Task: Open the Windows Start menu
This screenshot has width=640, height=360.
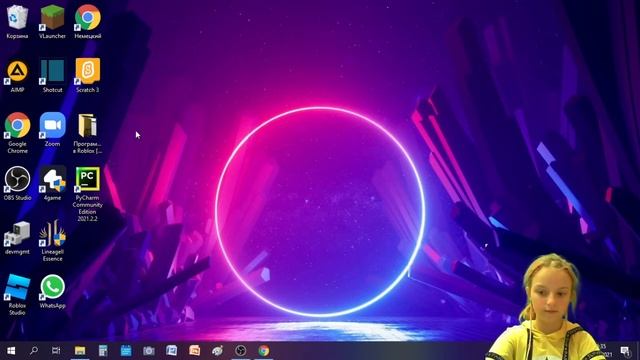Action: point(11,351)
